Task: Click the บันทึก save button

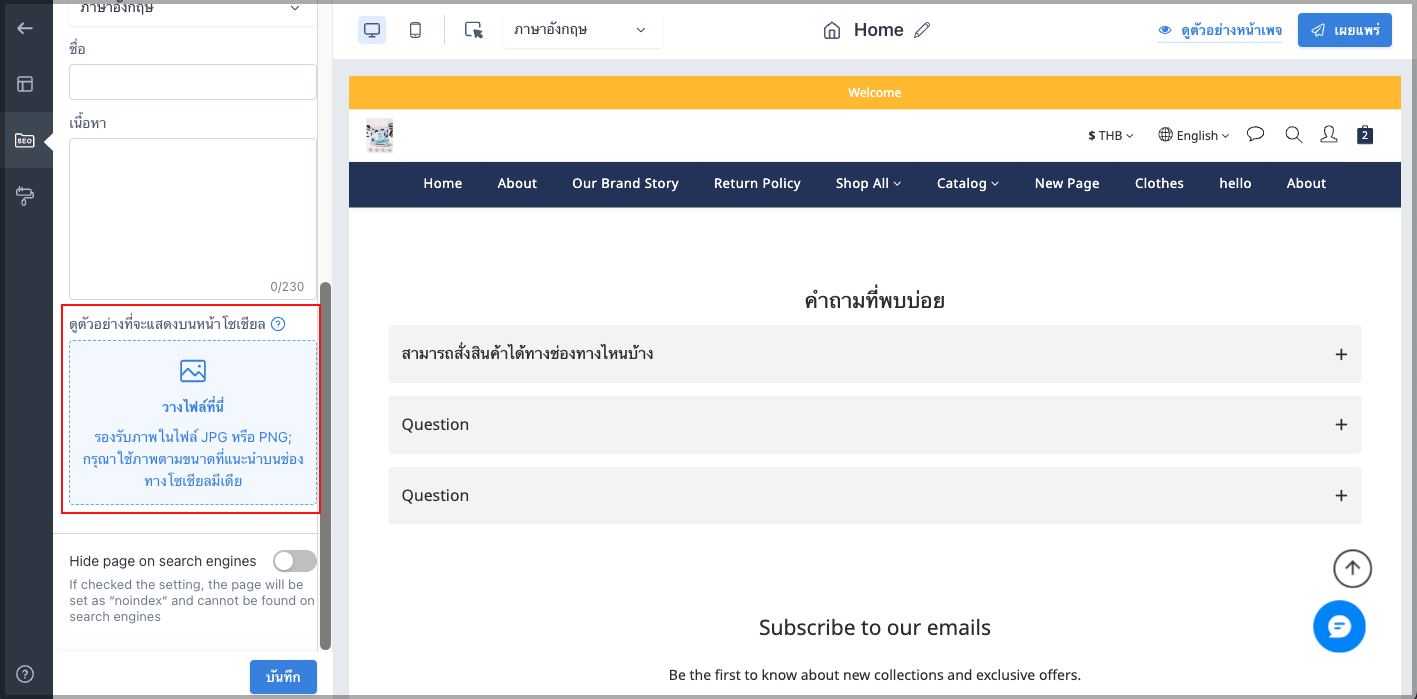Action: point(283,677)
